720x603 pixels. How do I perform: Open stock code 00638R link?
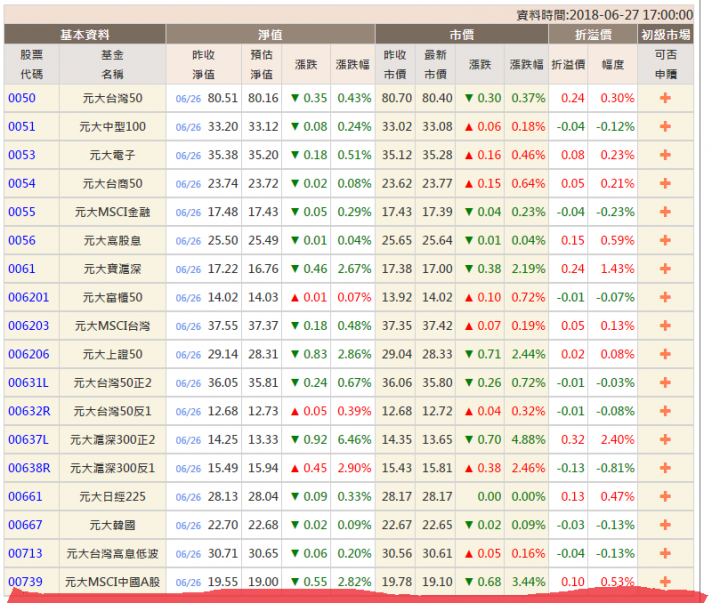pos(29,468)
